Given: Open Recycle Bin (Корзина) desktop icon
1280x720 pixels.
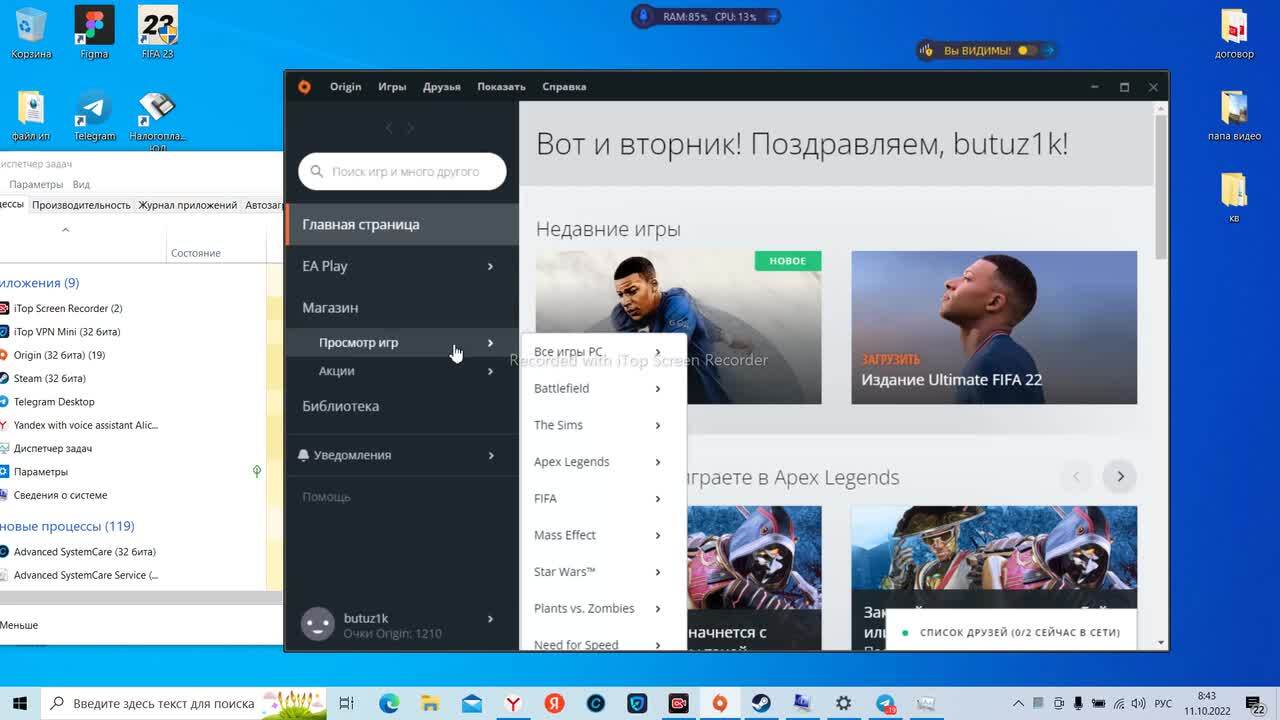Looking at the screenshot, I should 31,33.
